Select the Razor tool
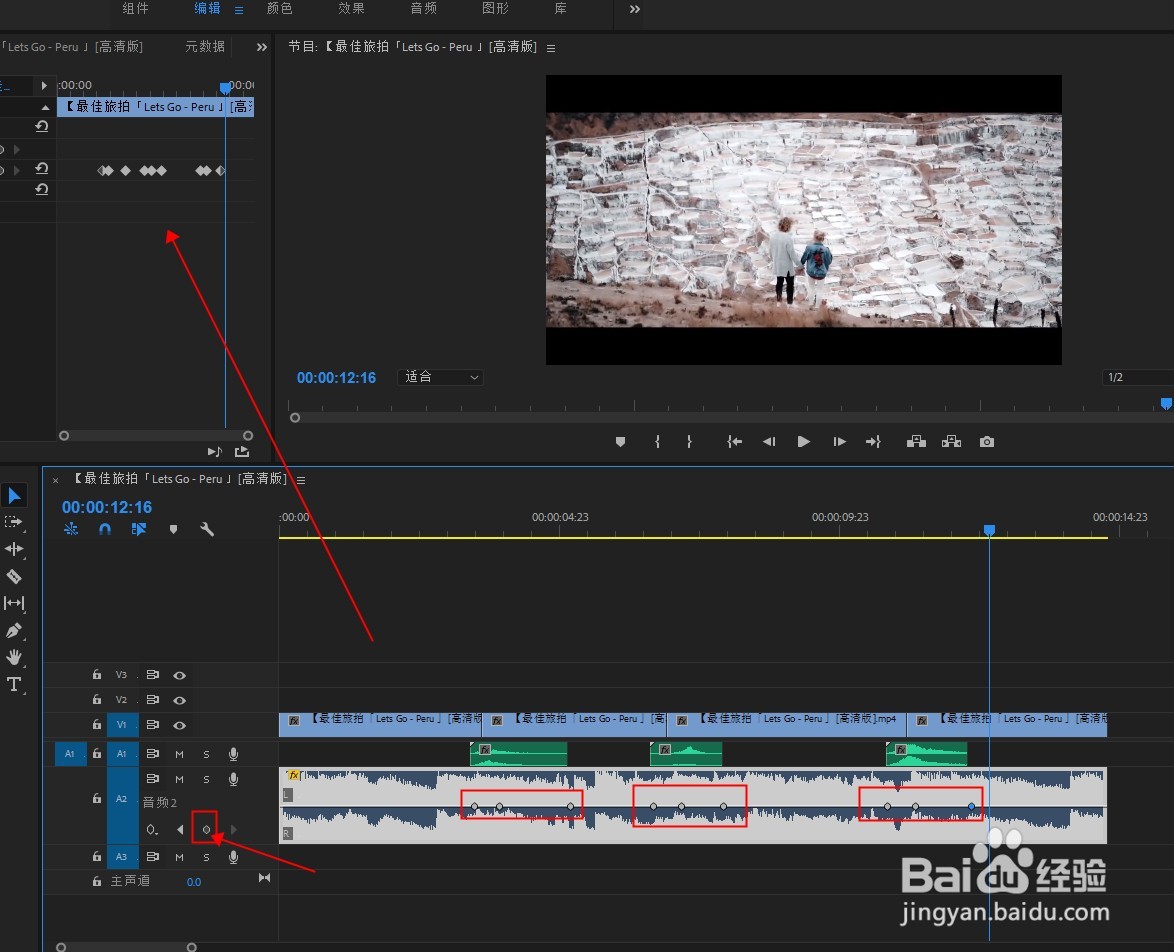 (13, 576)
